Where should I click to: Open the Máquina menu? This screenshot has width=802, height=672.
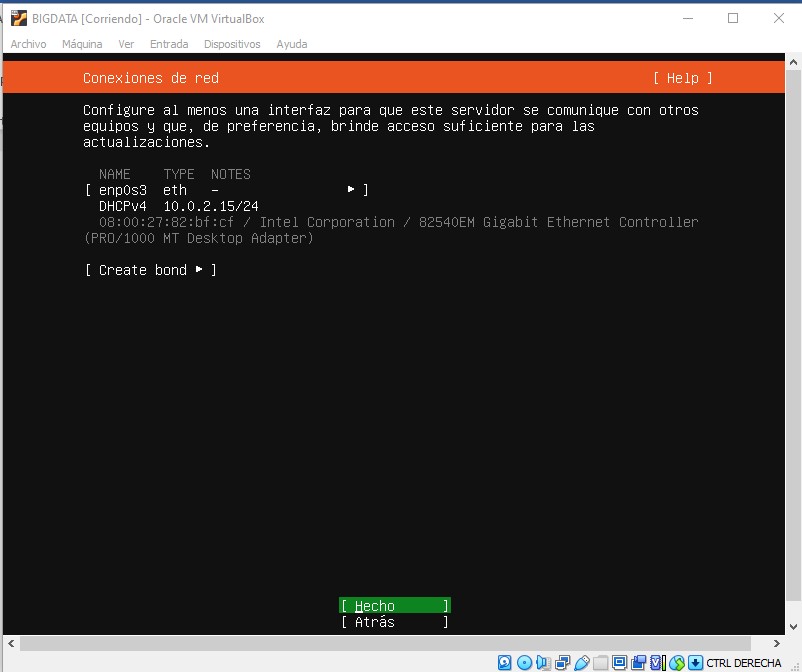tap(81, 44)
